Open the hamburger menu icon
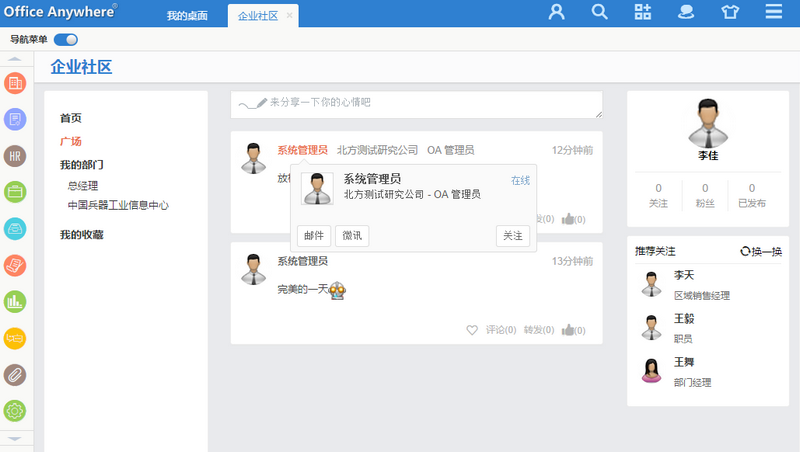Screen dimensions: 800x452 point(773,13)
